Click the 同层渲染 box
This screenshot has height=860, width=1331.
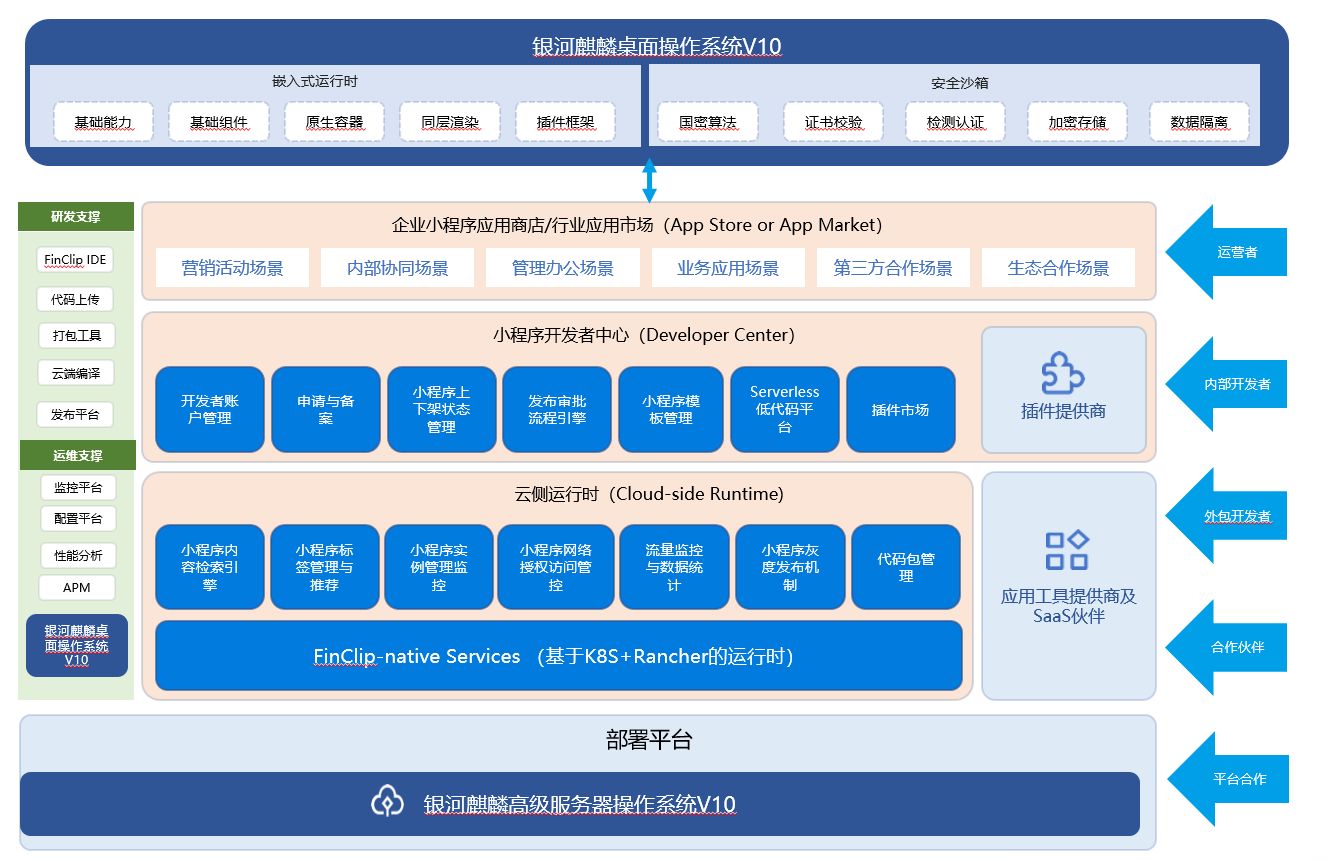point(450,123)
